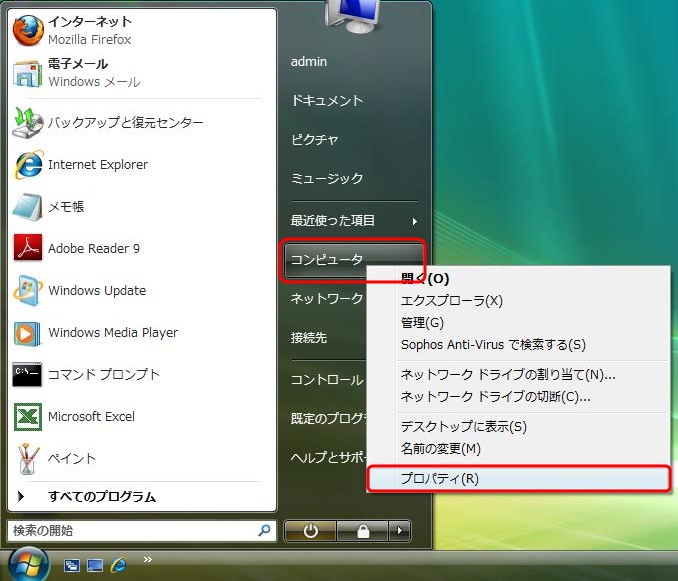Select ネットワーク ドライブの割り当て(N)...

click(508, 374)
